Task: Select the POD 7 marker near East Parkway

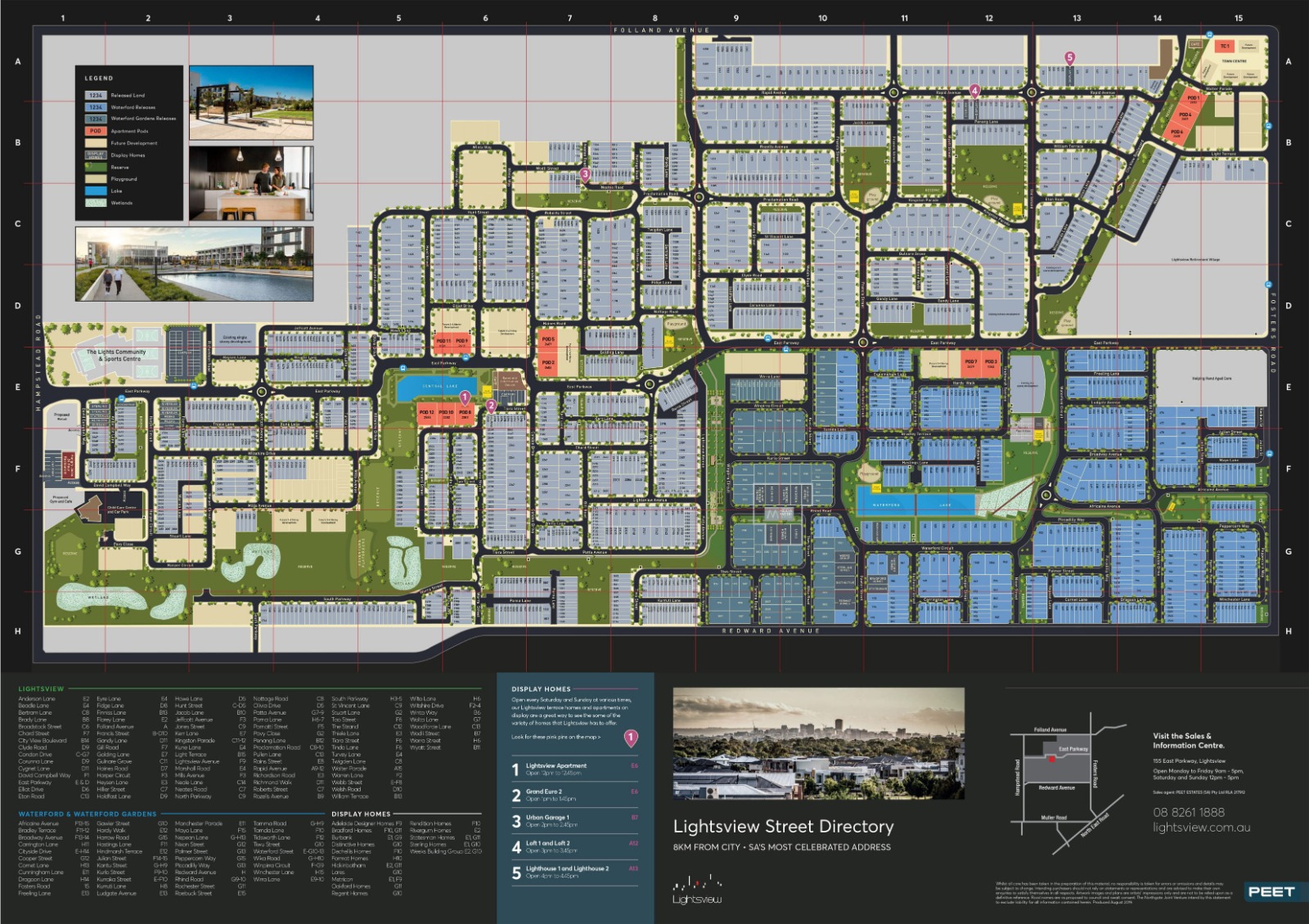Action: pos(973,361)
